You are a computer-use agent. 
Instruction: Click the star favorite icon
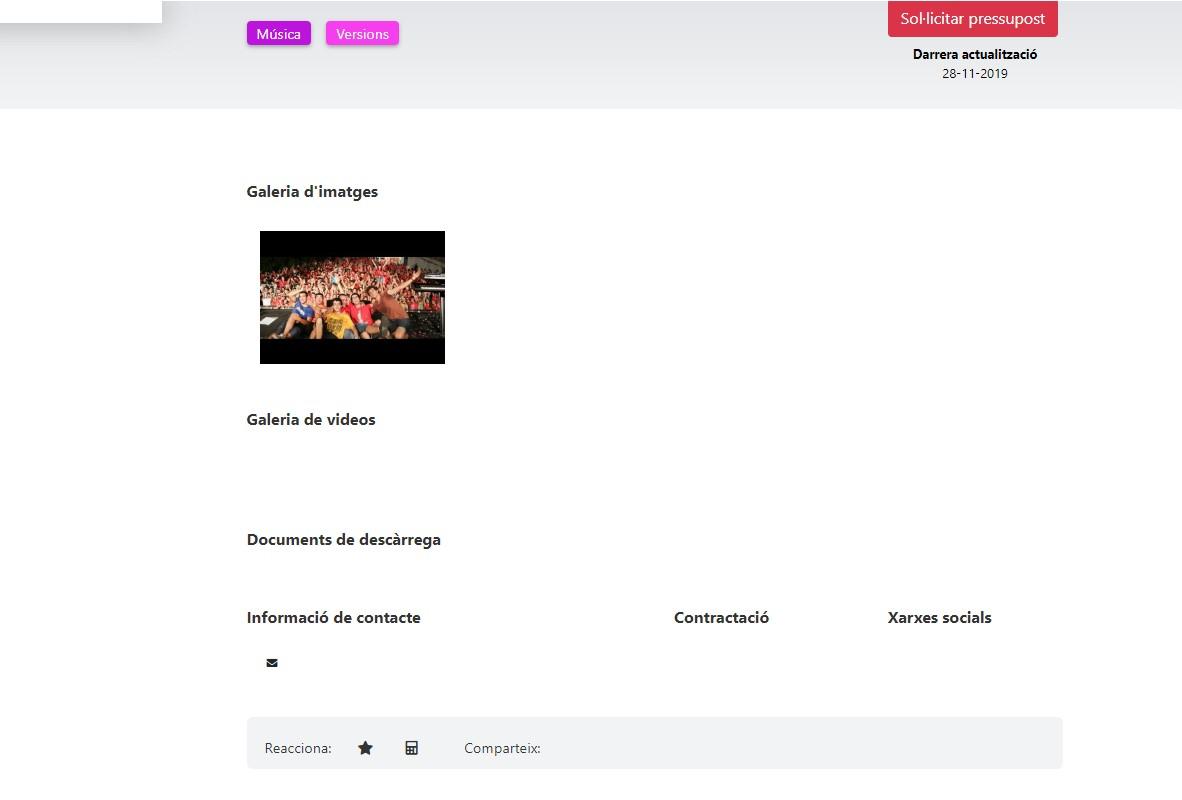(x=365, y=748)
